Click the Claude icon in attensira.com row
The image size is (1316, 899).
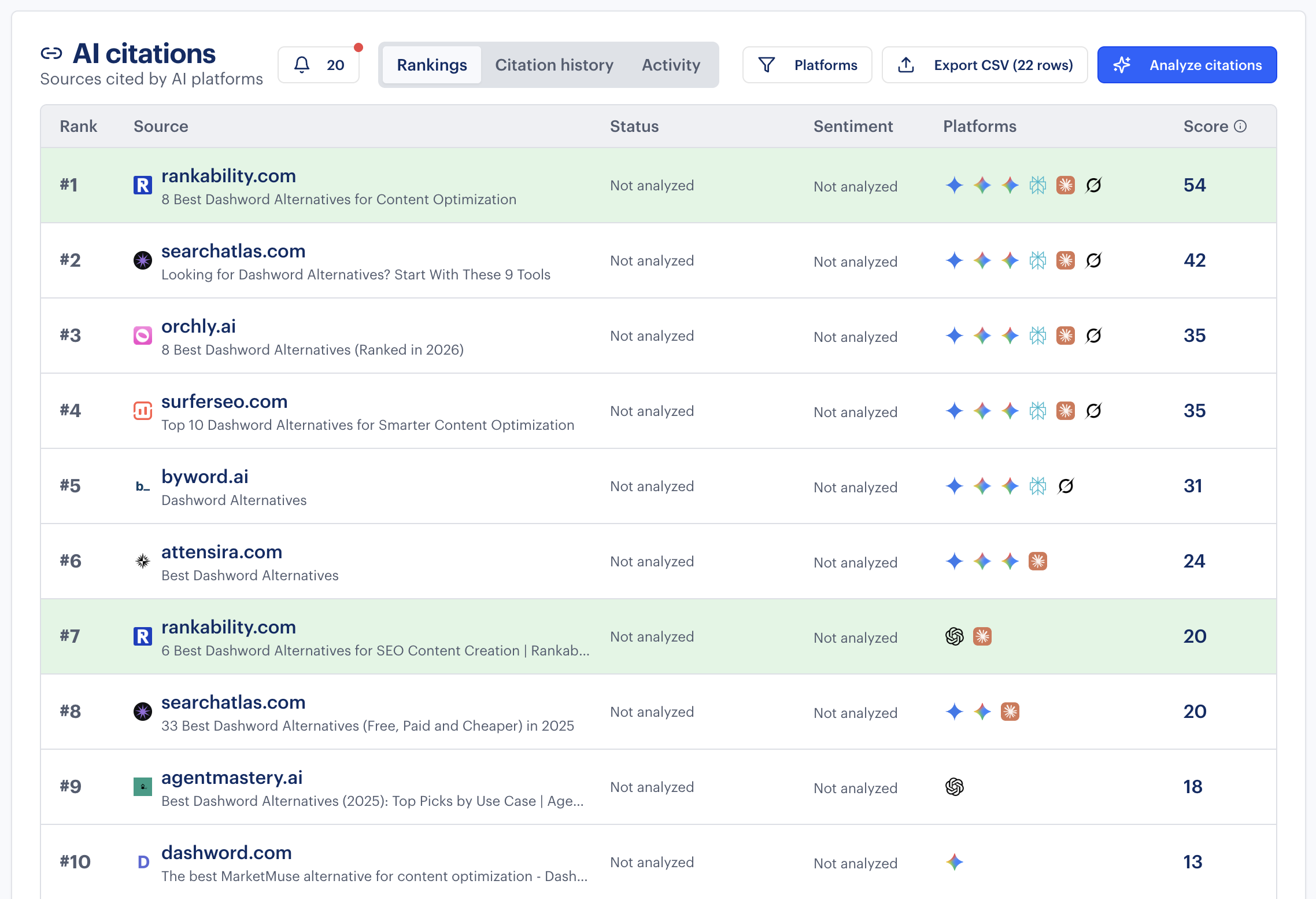point(1038,561)
